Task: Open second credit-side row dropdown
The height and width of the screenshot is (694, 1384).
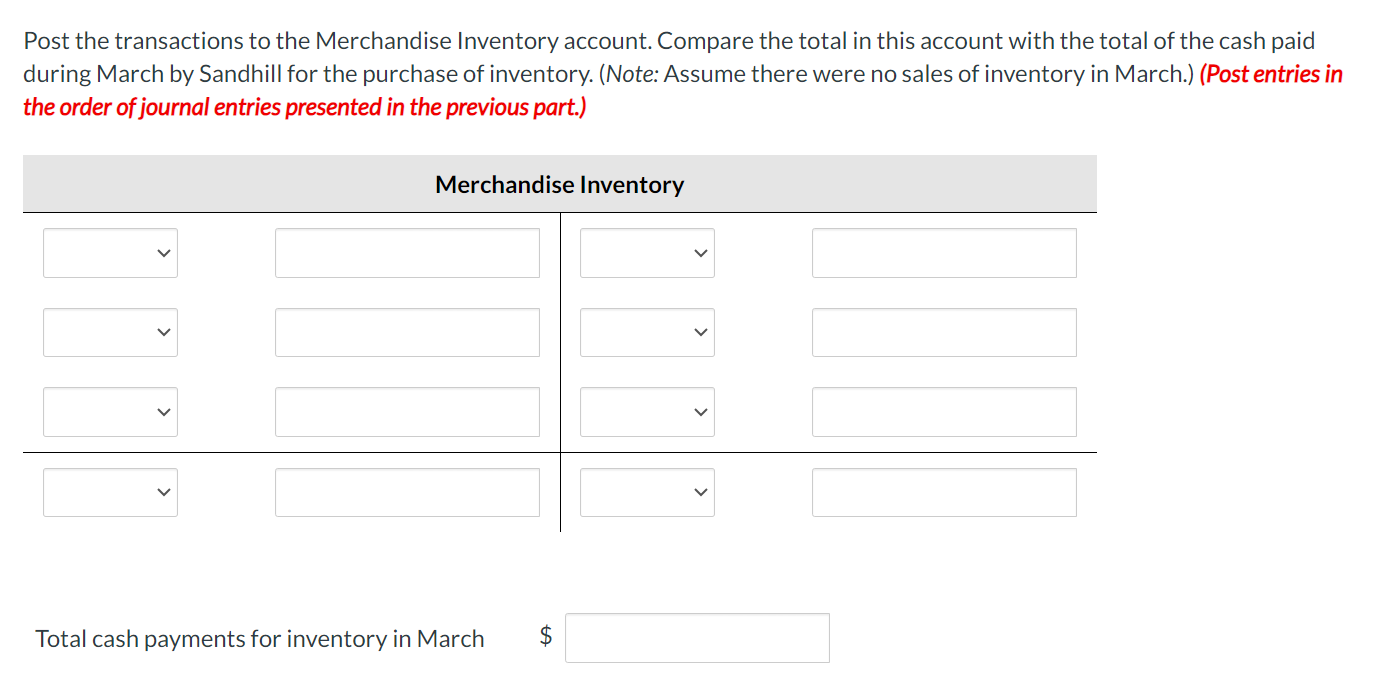Action: [647, 332]
